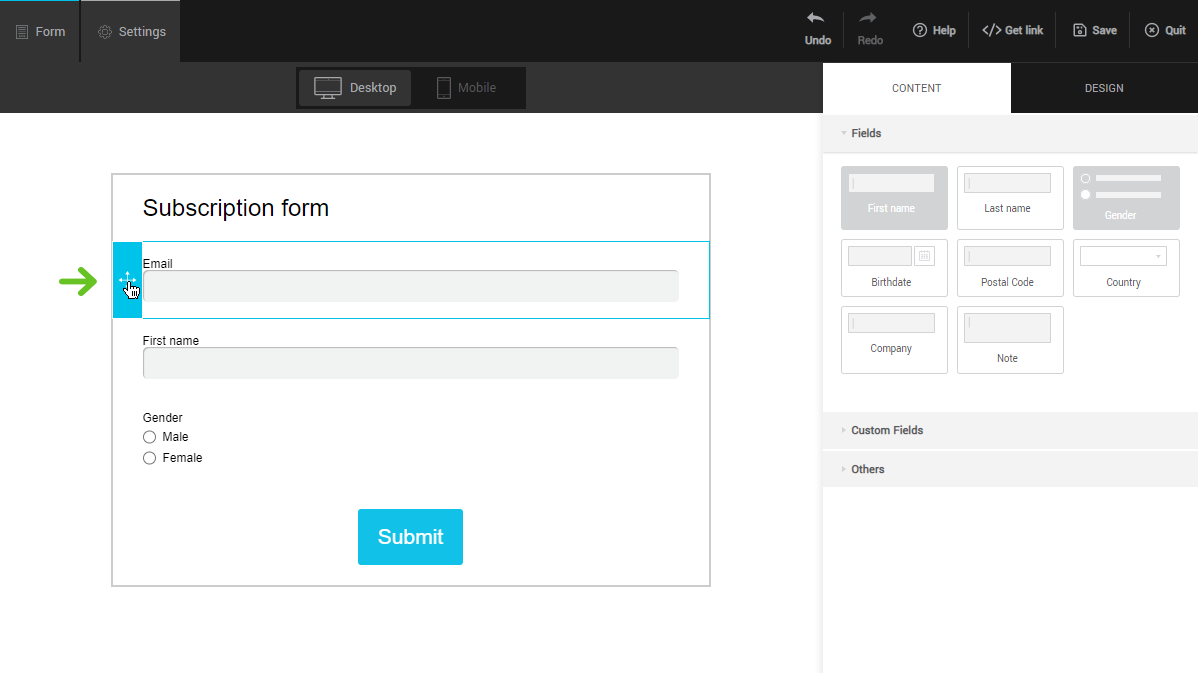Switch preview to Desktop view
The height and width of the screenshot is (673, 1198).
coord(356,88)
